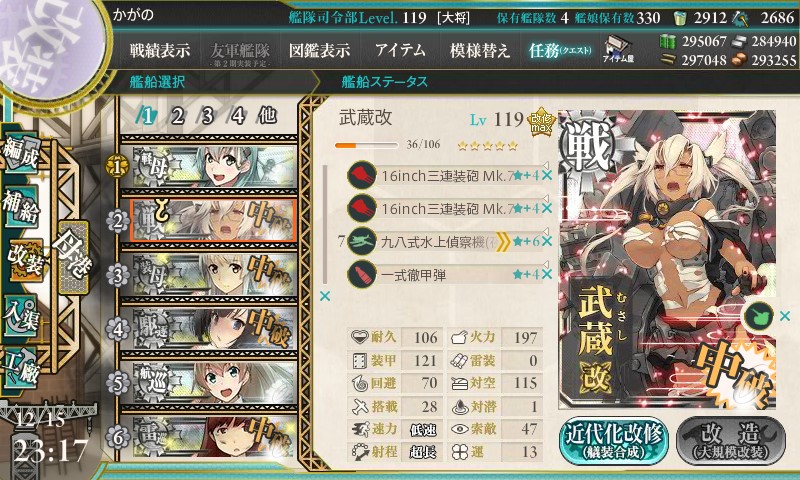The height and width of the screenshot is (480, 800).
Task: Remove the reinforcement slot item via X
Action: click(x=785, y=317)
